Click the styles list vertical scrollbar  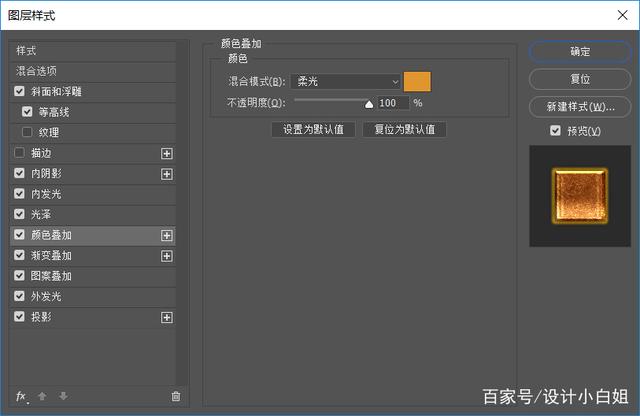[184, 212]
